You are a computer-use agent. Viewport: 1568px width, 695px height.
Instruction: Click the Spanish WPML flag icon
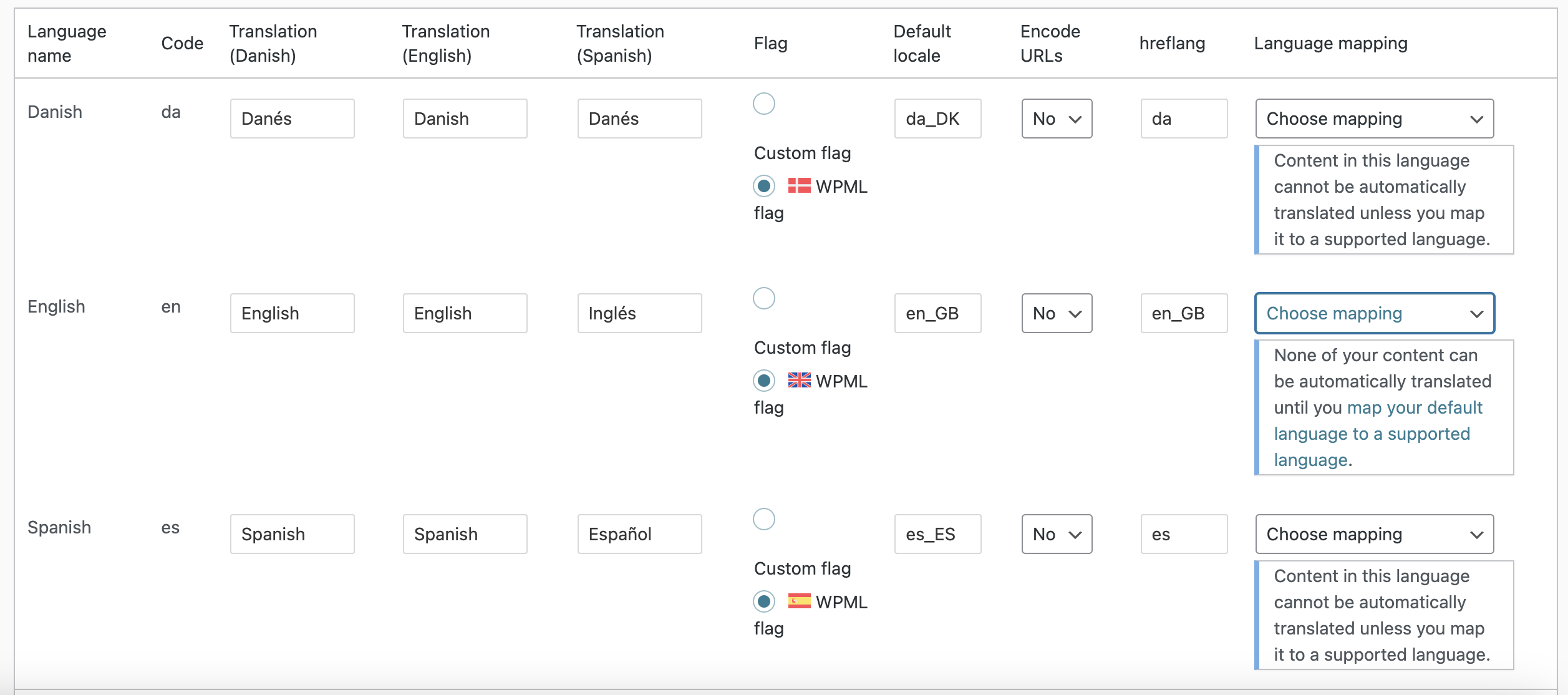799,601
